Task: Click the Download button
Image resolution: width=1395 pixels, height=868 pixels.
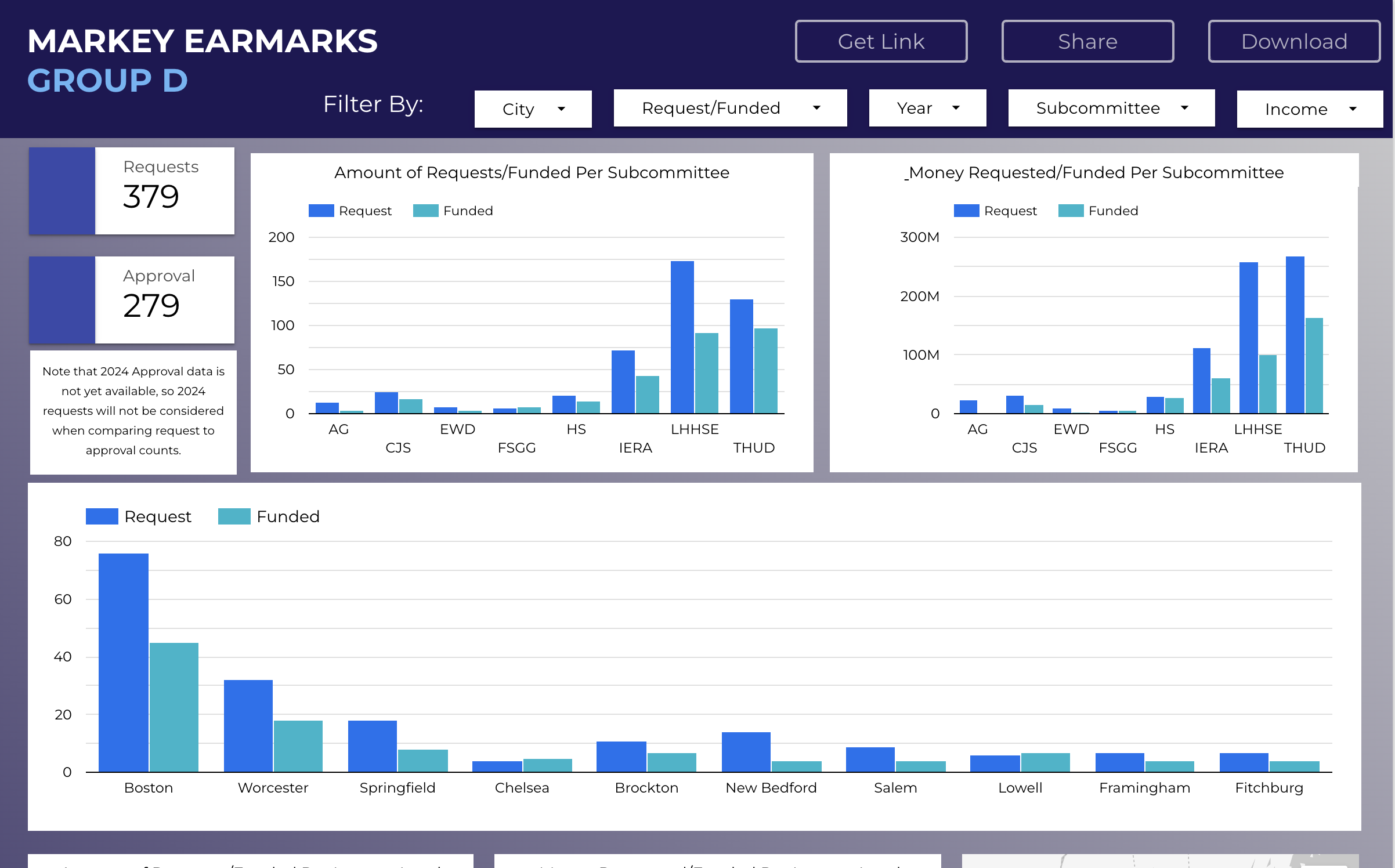Action: [1294, 41]
